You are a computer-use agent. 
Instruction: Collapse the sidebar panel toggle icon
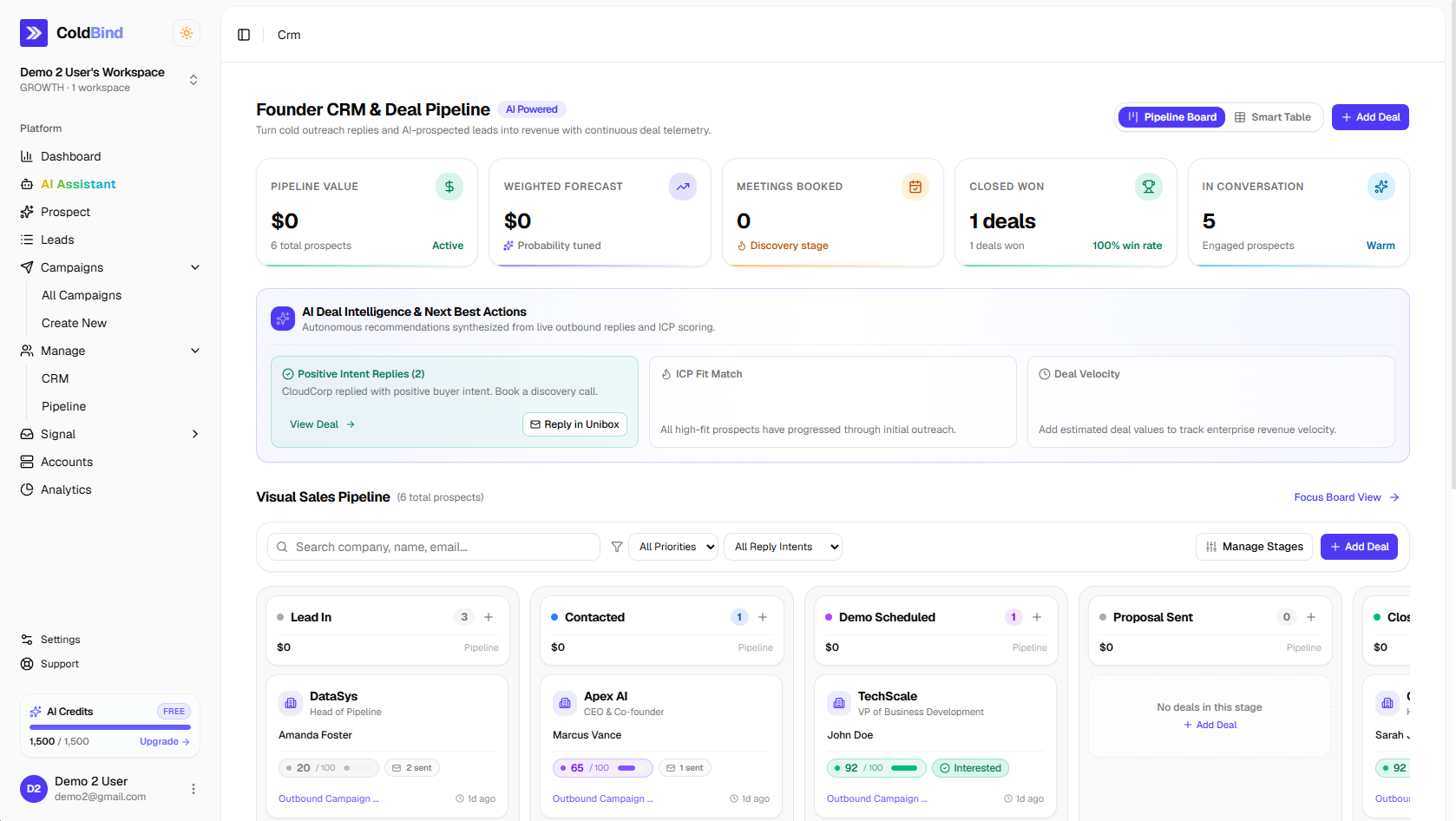[x=244, y=35]
